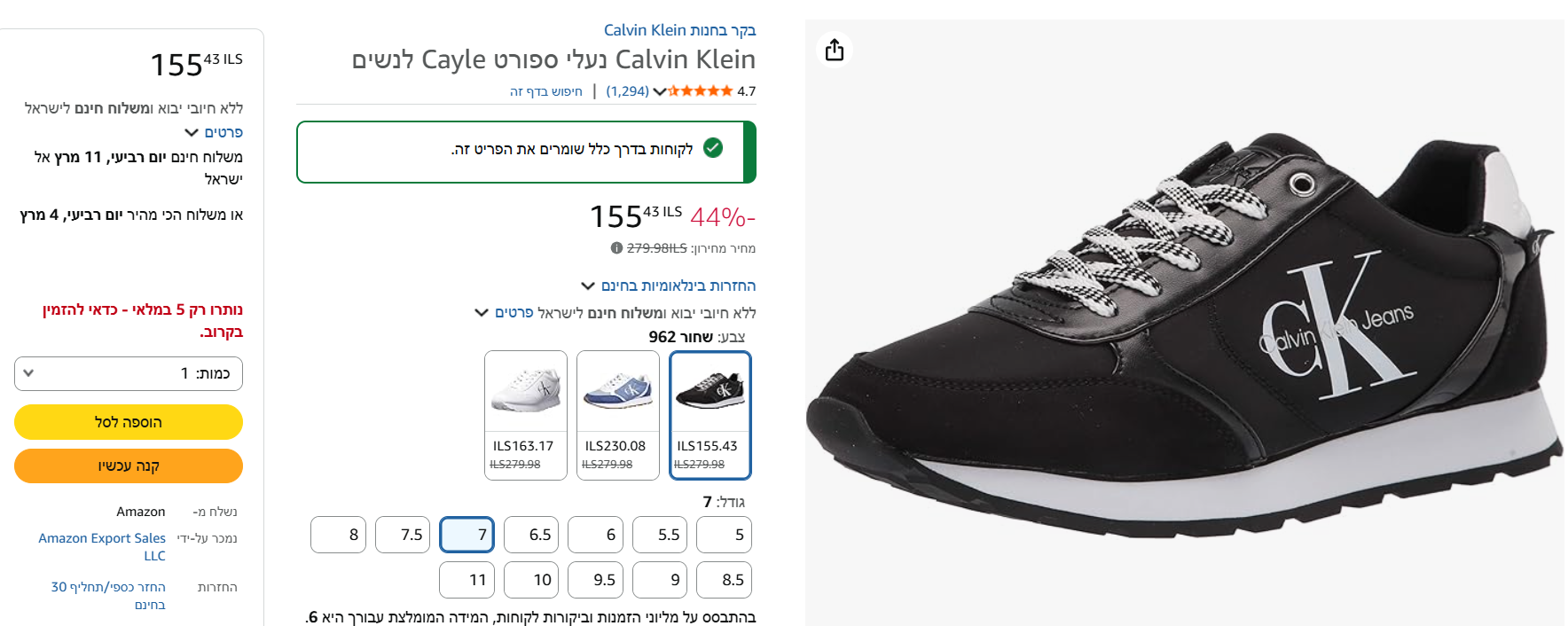Open the quantity dropdown

[x=129, y=373]
